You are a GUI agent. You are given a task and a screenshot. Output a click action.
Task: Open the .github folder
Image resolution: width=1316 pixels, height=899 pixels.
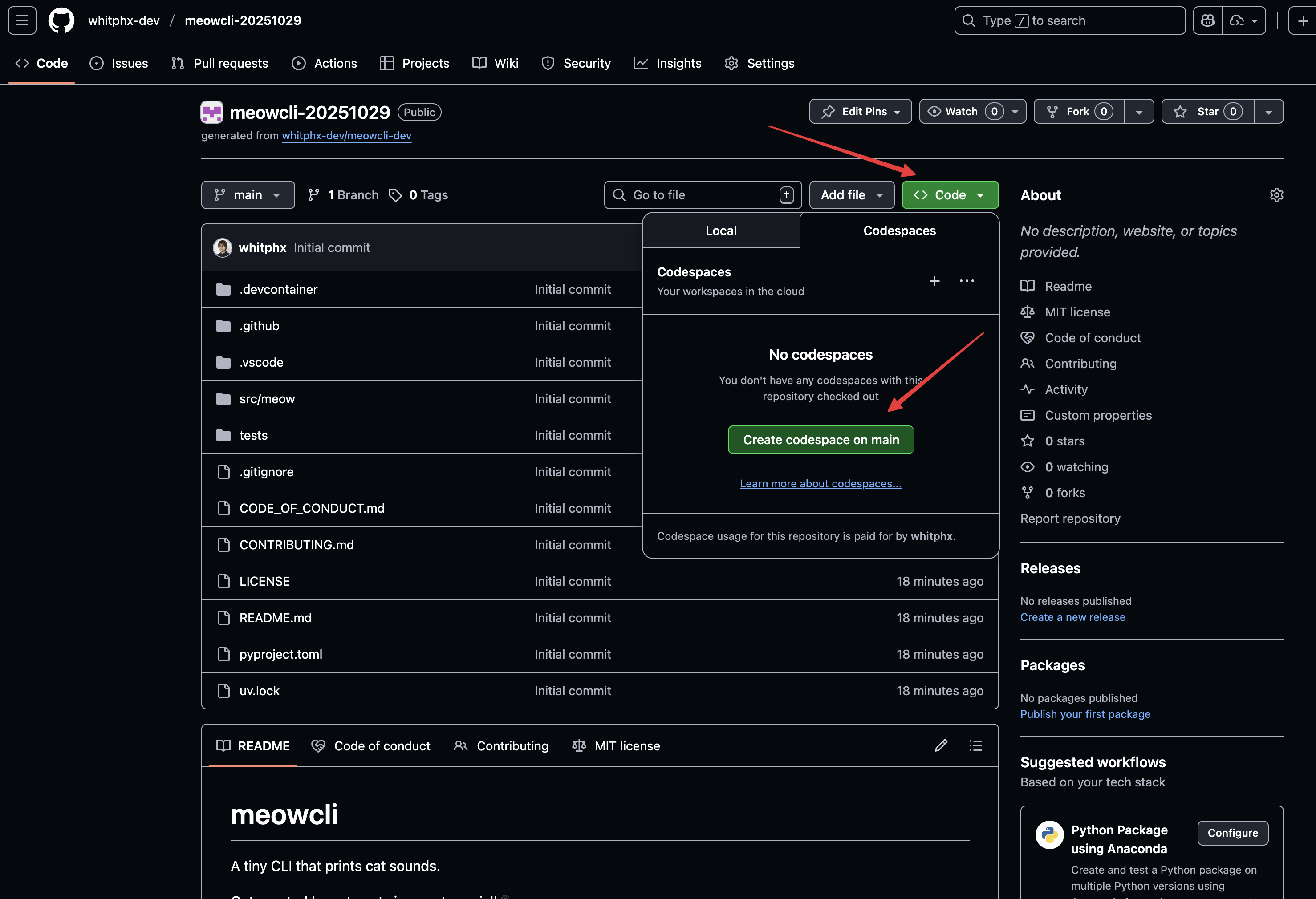(x=260, y=325)
